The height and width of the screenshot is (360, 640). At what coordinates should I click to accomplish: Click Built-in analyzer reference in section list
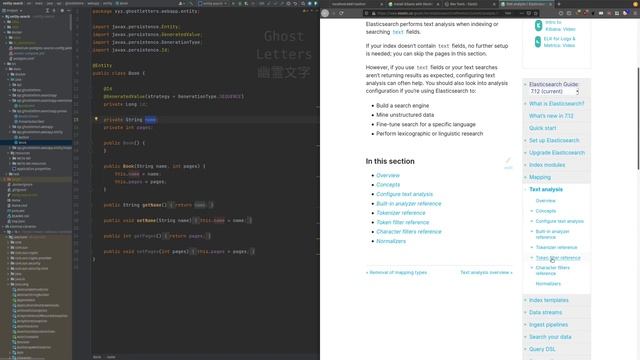409,204
